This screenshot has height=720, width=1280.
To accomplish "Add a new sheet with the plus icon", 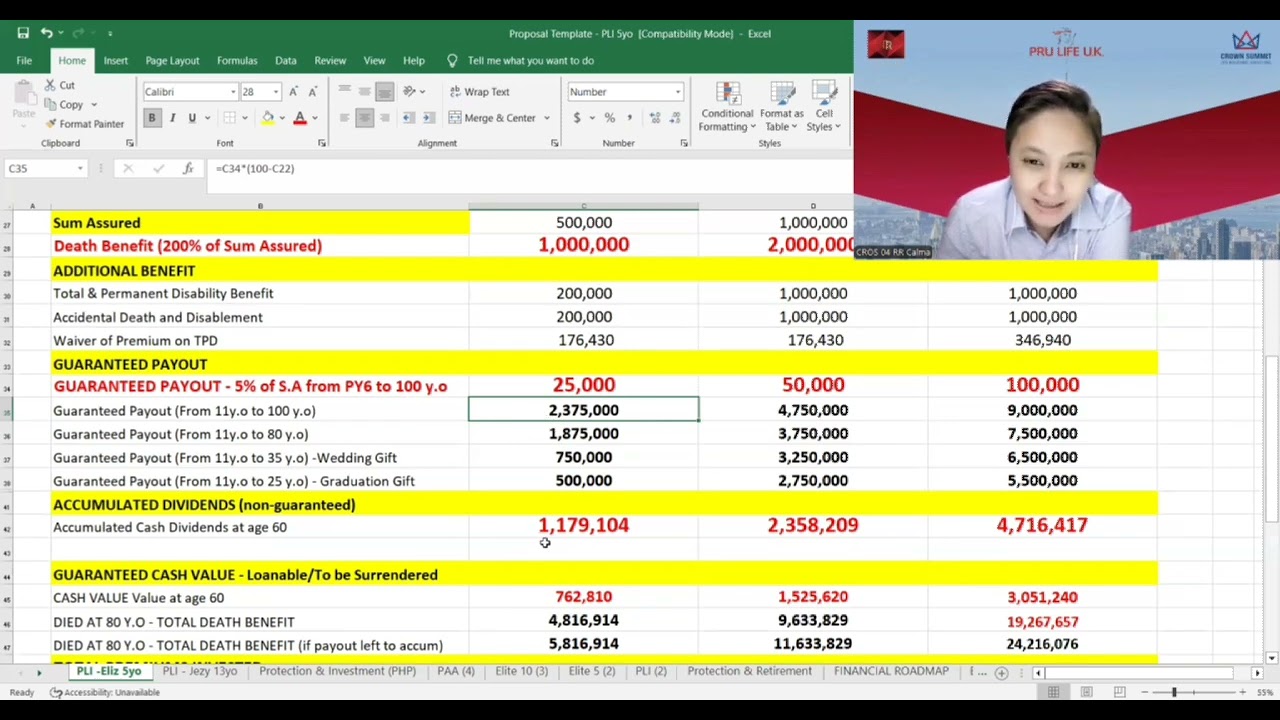I will point(1001,673).
